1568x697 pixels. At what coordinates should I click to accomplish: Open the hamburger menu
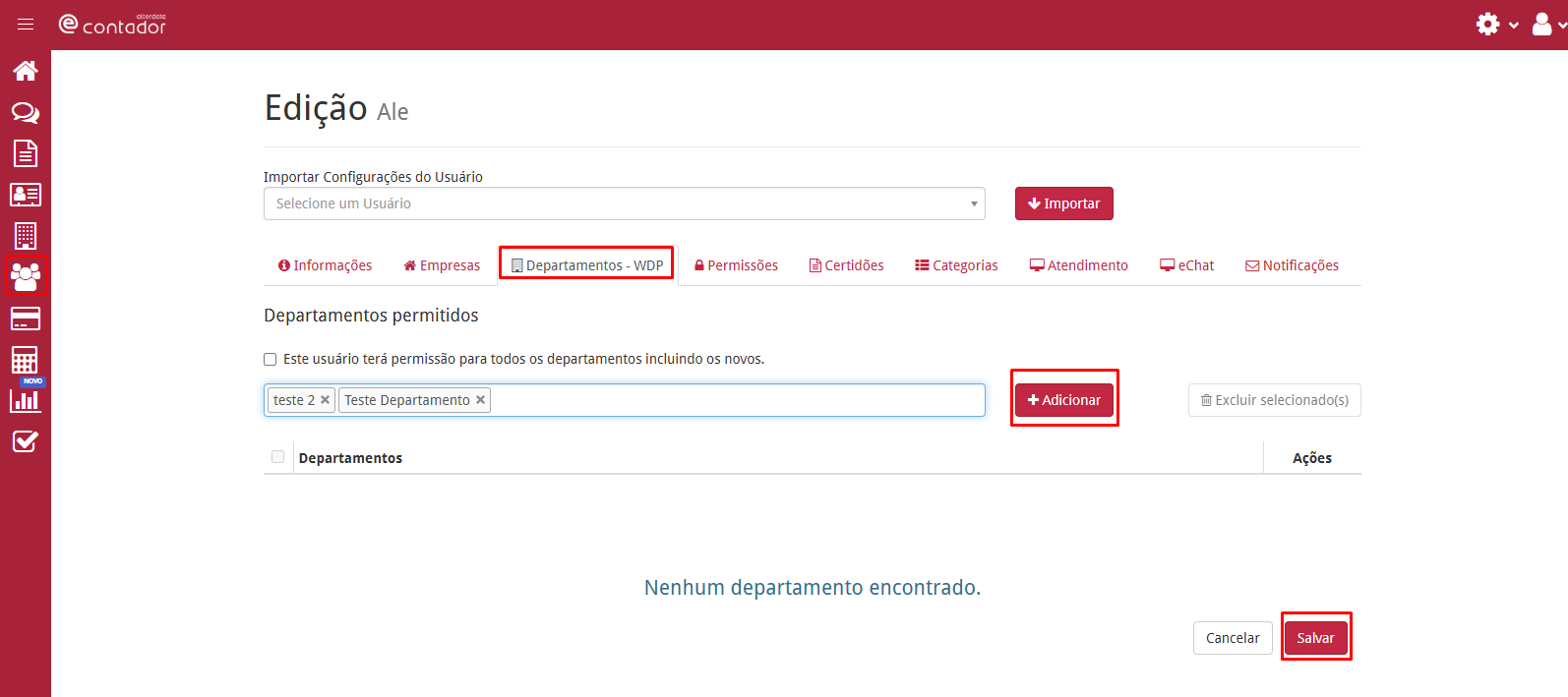click(x=26, y=25)
